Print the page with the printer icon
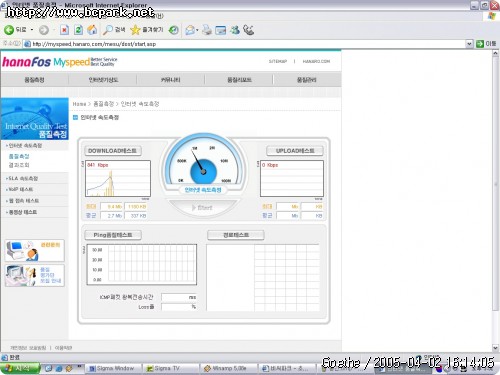 point(207,30)
